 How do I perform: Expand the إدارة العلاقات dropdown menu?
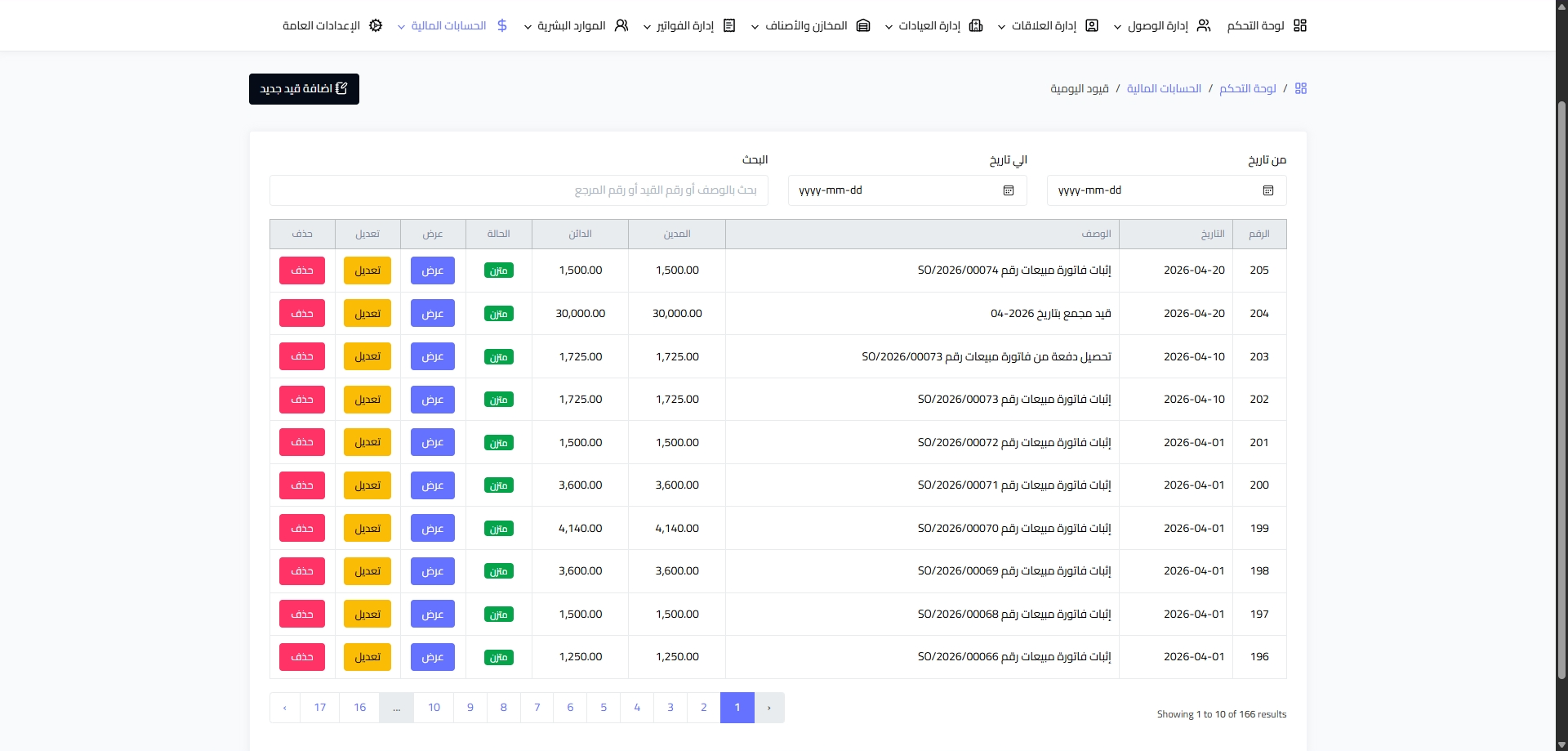tap(1001, 27)
